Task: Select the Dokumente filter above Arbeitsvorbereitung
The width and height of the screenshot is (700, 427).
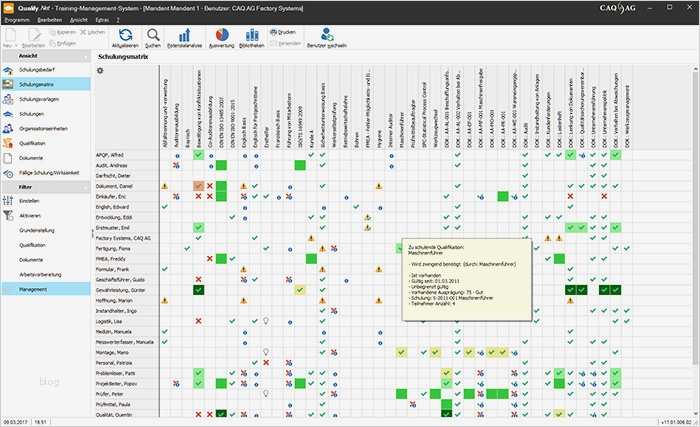Action: [46, 260]
